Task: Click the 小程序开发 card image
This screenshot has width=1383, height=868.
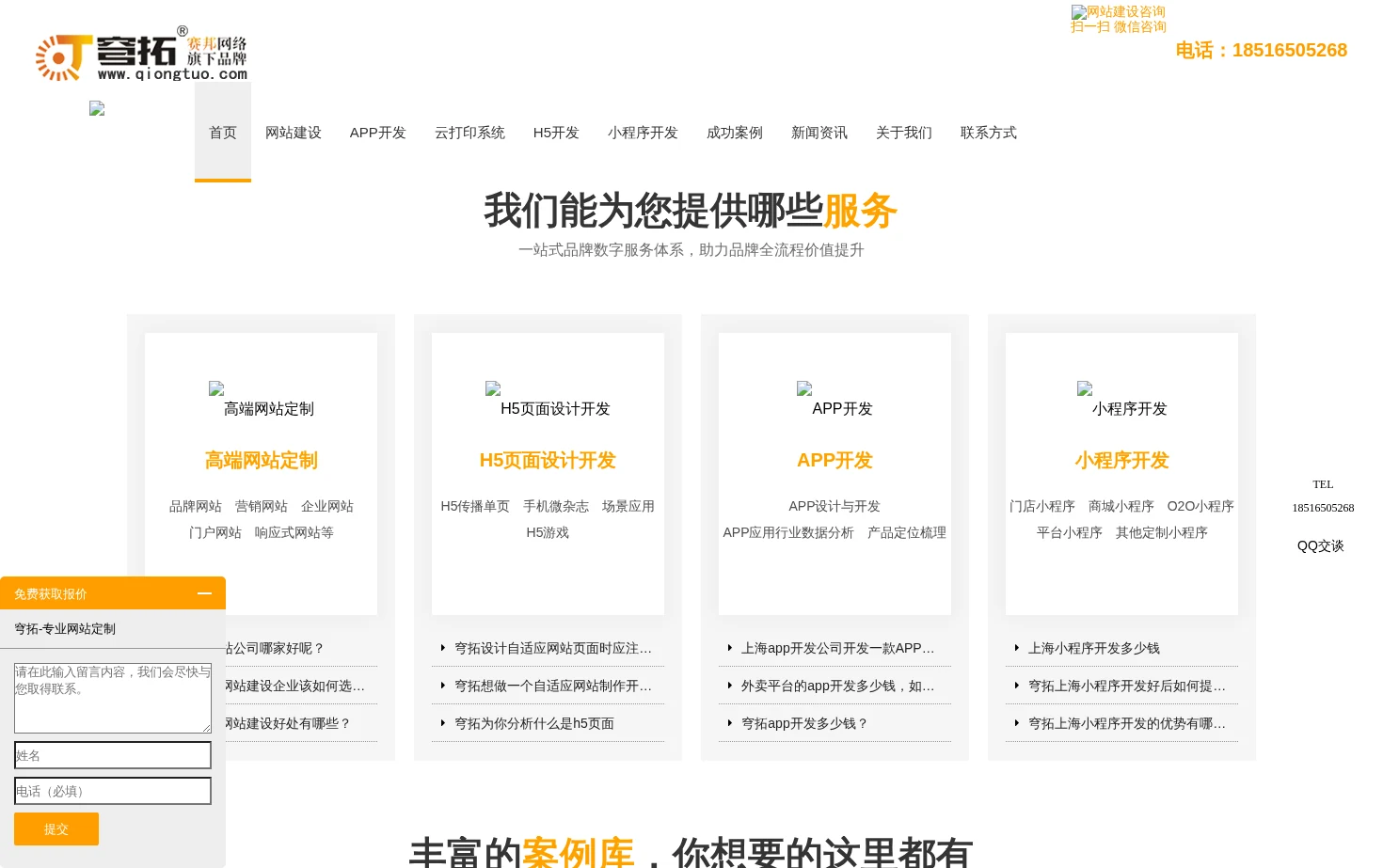Action: (x=1121, y=400)
